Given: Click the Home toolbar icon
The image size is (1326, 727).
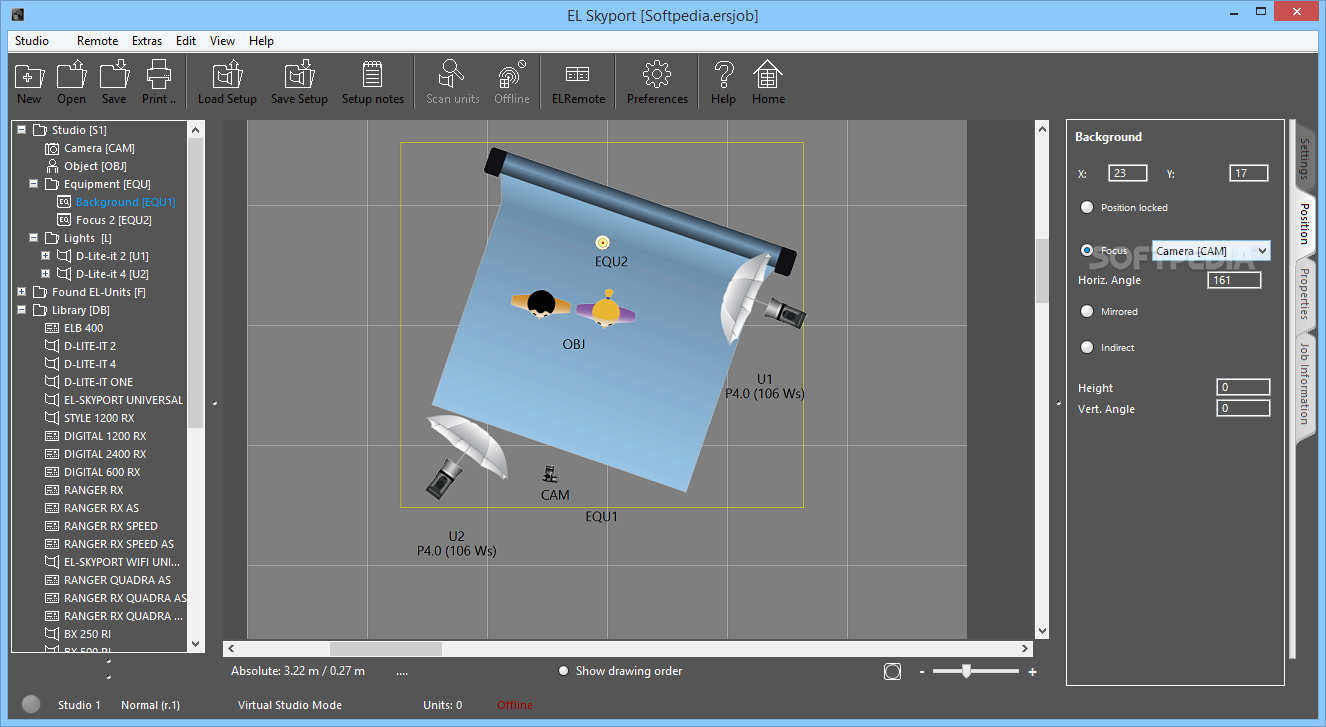Looking at the screenshot, I should point(768,82).
